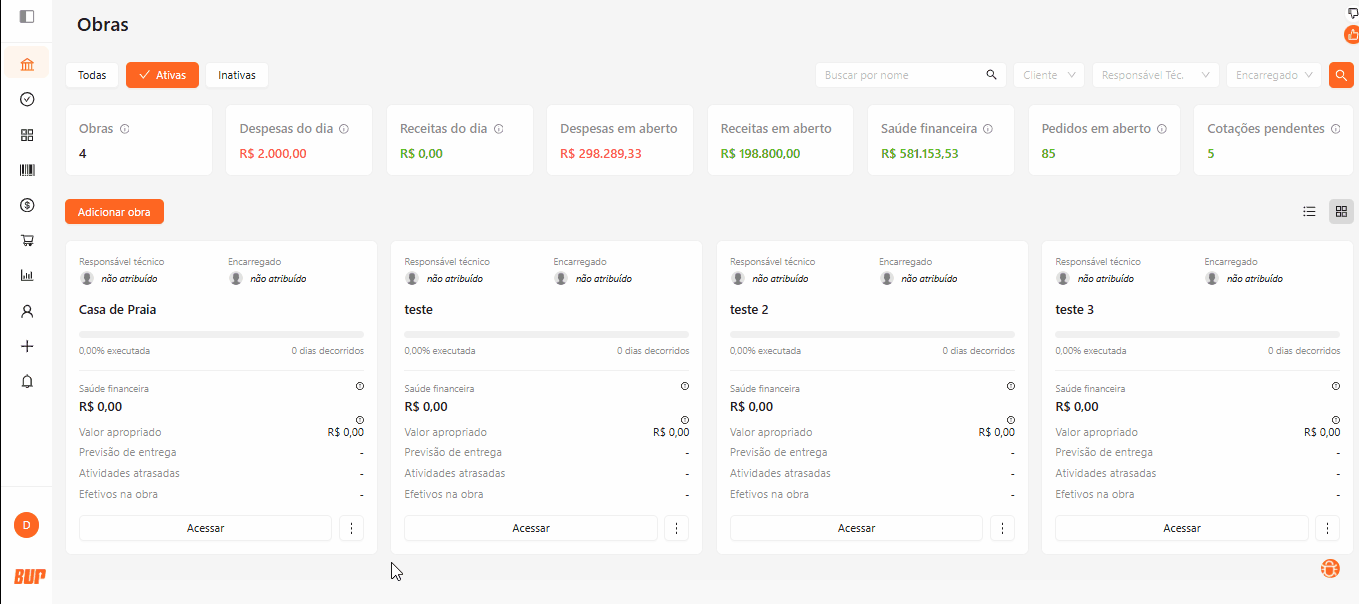This screenshot has height=604, width=1359.
Task: Click the thumbs up feedback icon
Action: pyautogui.click(x=1352, y=35)
